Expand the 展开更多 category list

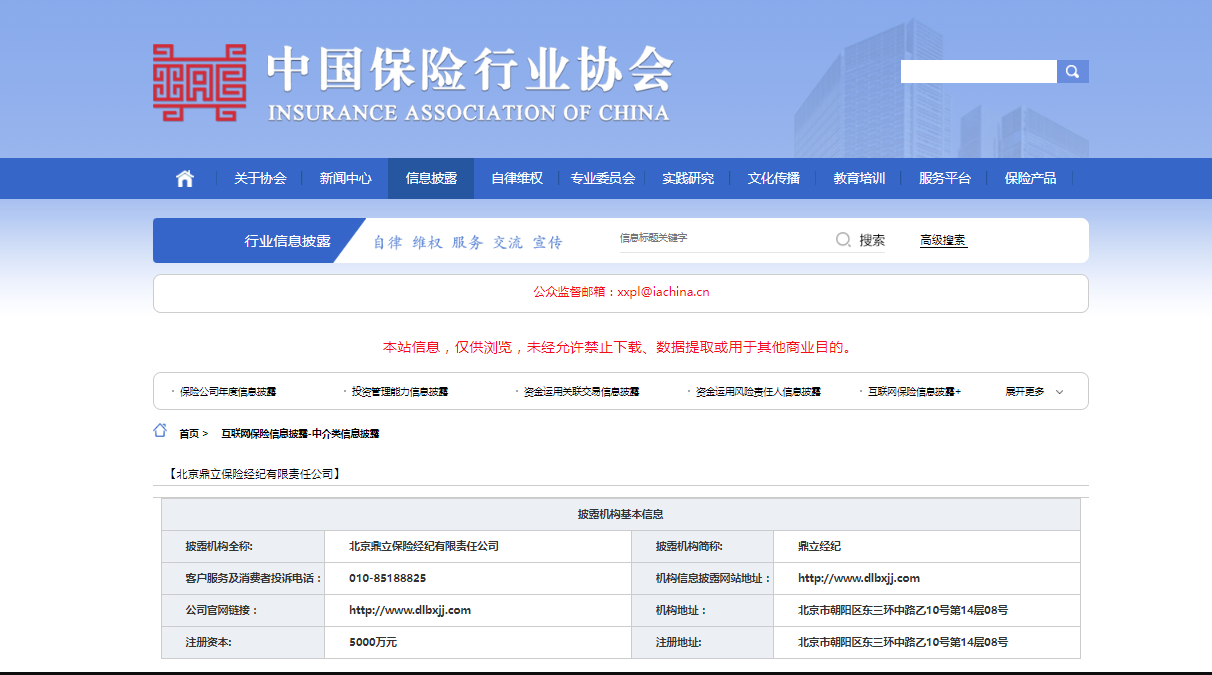pos(1035,392)
